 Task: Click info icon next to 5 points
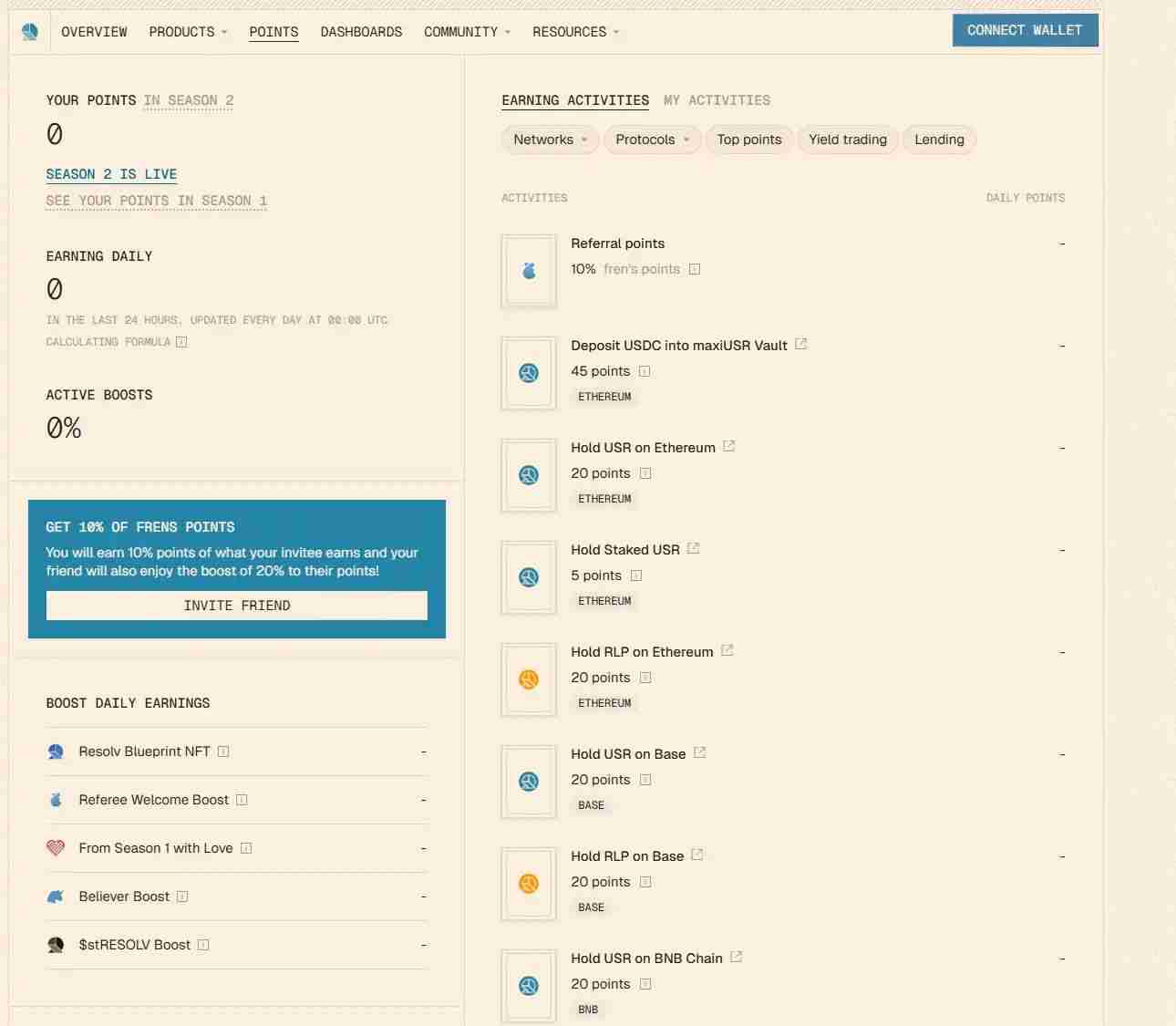636,575
